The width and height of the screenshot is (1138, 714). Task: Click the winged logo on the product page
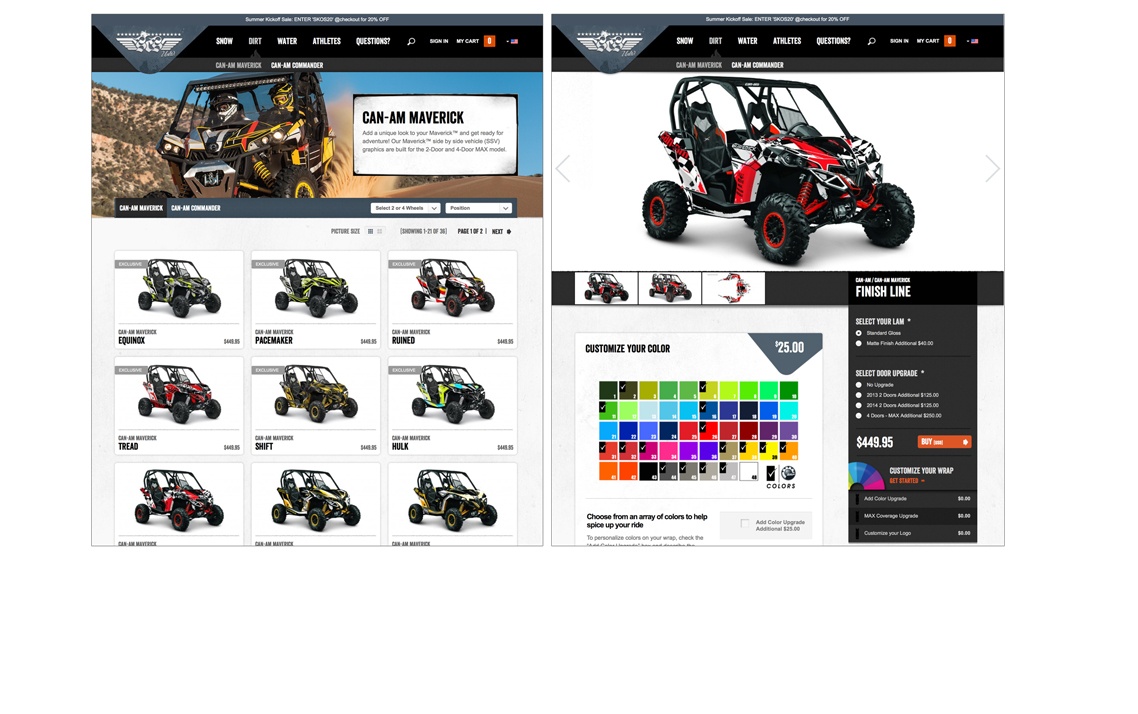[x=610, y=44]
